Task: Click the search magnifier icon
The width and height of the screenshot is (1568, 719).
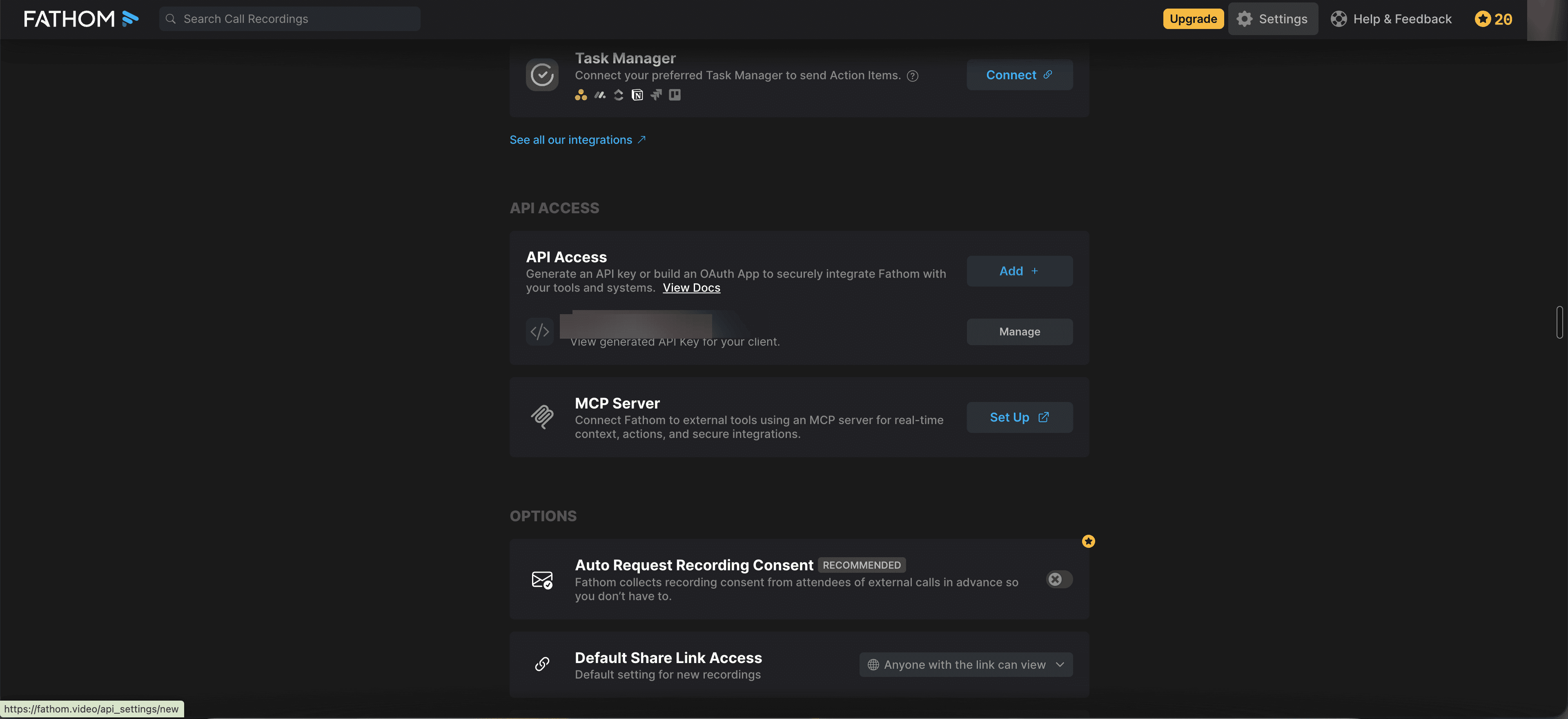Action: click(171, 19)
